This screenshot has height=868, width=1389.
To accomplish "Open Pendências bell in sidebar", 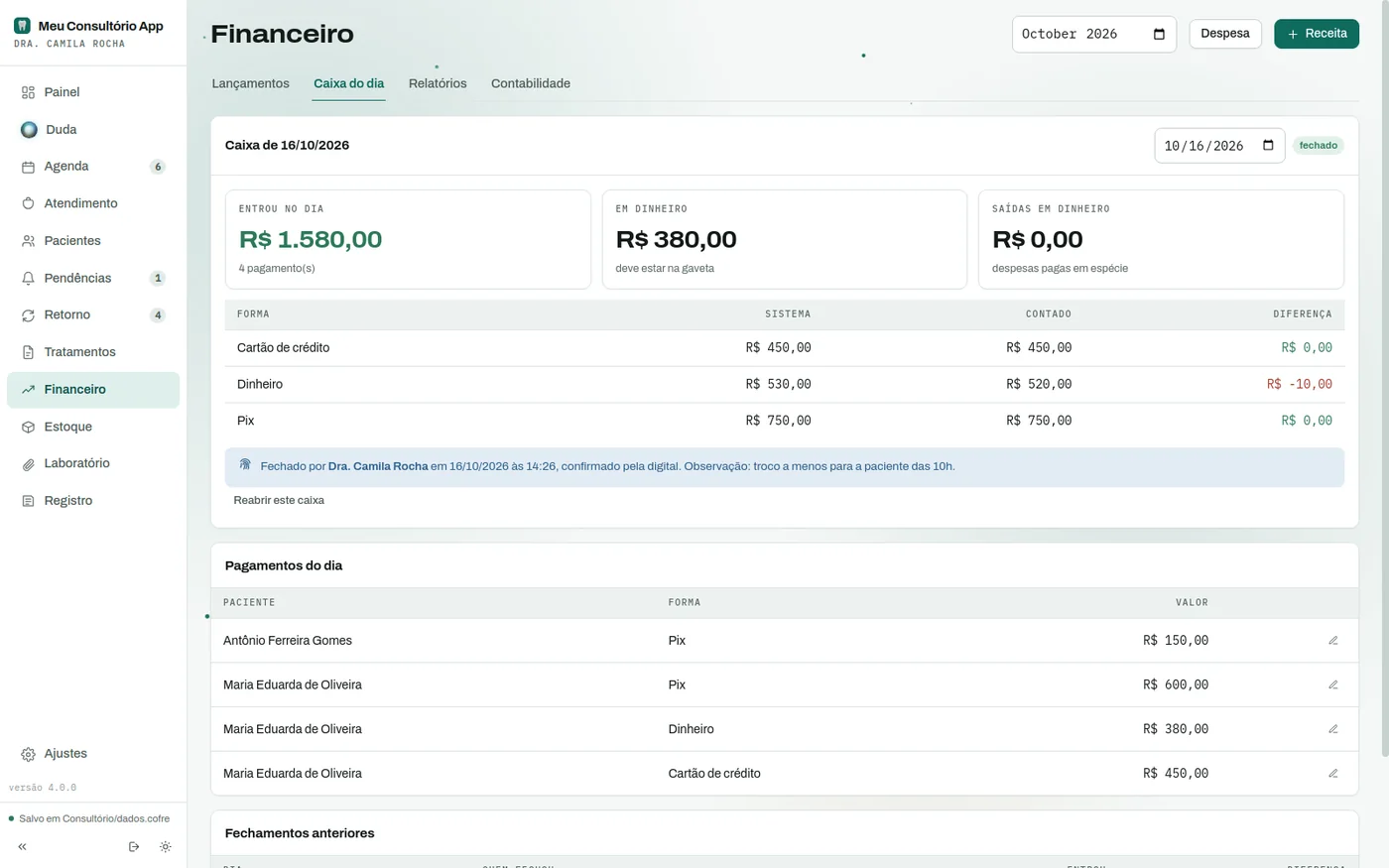I will pyautogui.click(x=93, y=278).
